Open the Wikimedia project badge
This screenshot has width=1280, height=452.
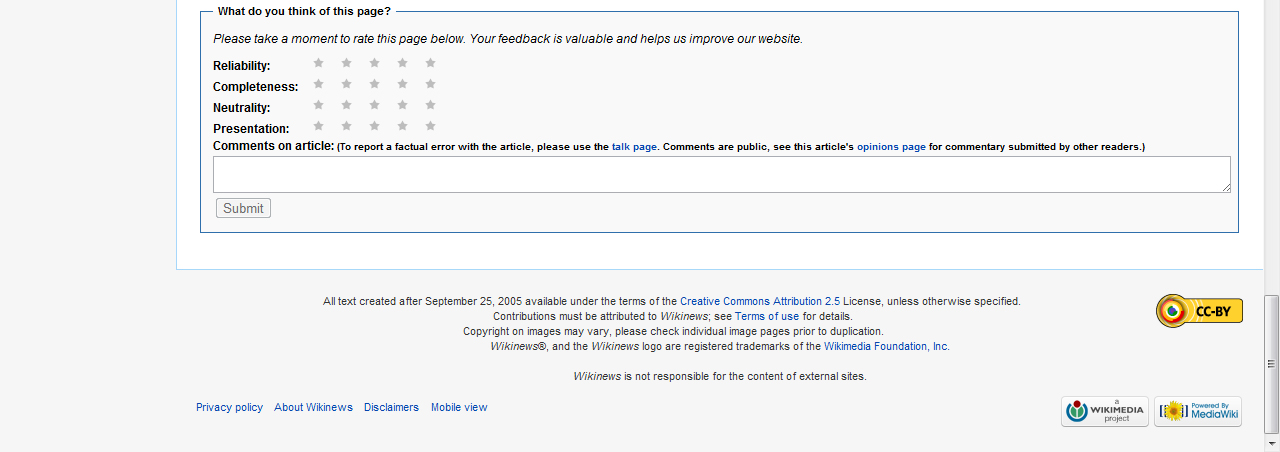click(x=1104, y=411)
